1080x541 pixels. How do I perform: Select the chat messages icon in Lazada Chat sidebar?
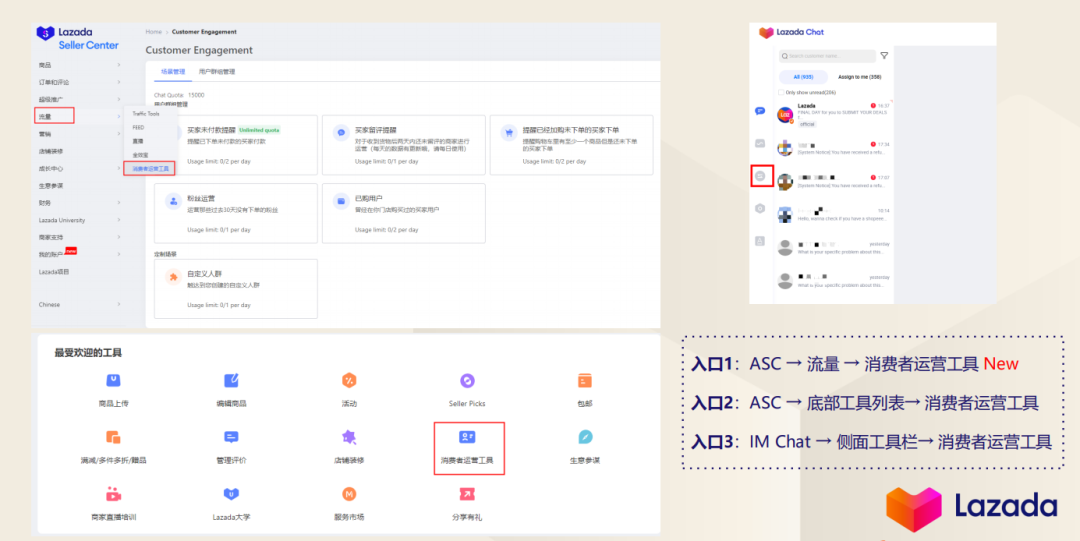coord(760,110)
